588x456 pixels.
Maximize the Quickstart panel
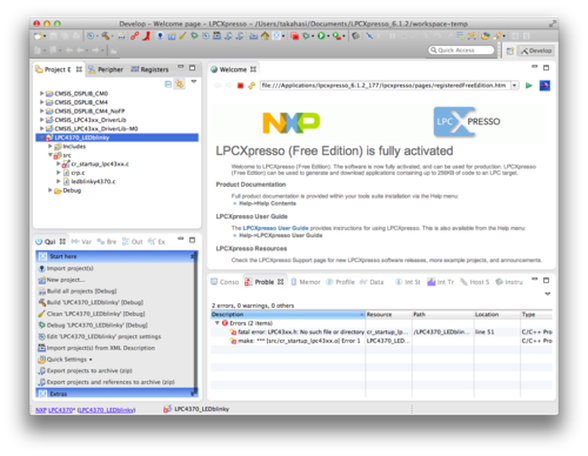point(192,240)
